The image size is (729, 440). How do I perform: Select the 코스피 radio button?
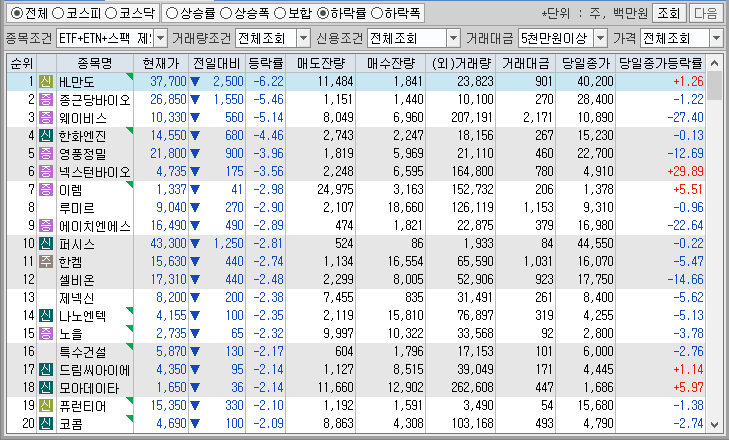58,13
